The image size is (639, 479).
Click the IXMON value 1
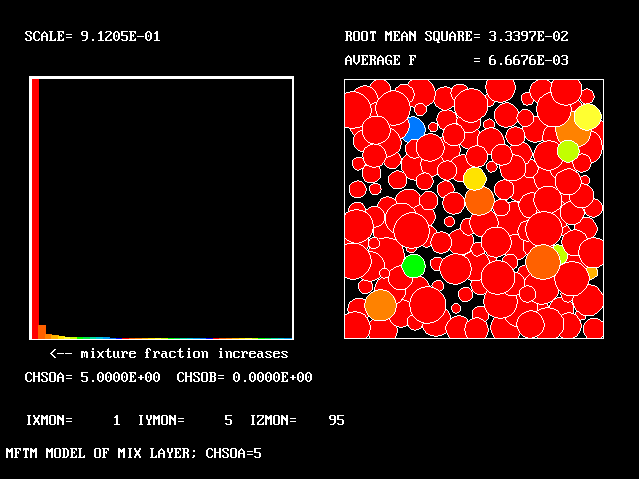116,420
